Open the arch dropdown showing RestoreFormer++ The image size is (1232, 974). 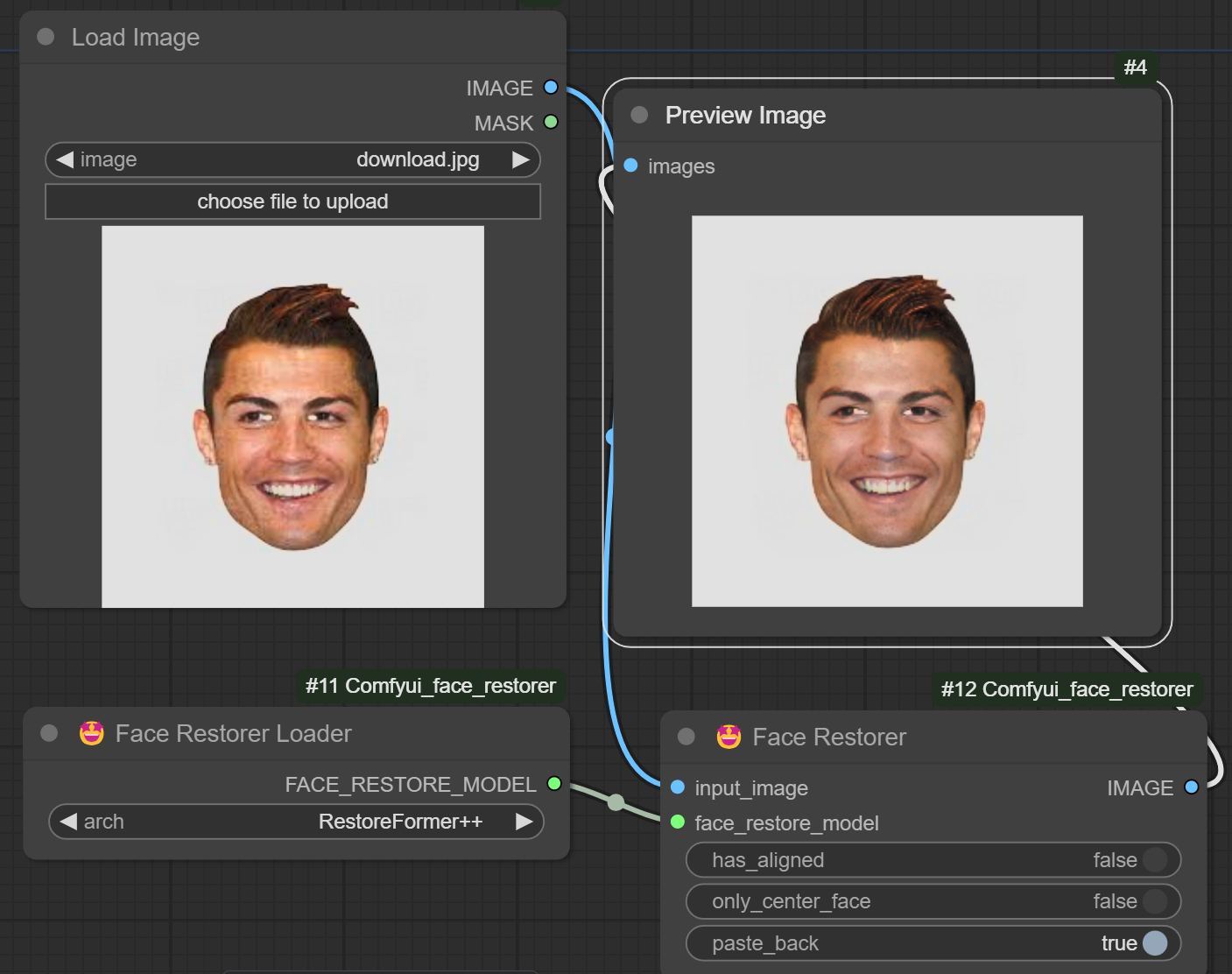[x=296, y=822]
